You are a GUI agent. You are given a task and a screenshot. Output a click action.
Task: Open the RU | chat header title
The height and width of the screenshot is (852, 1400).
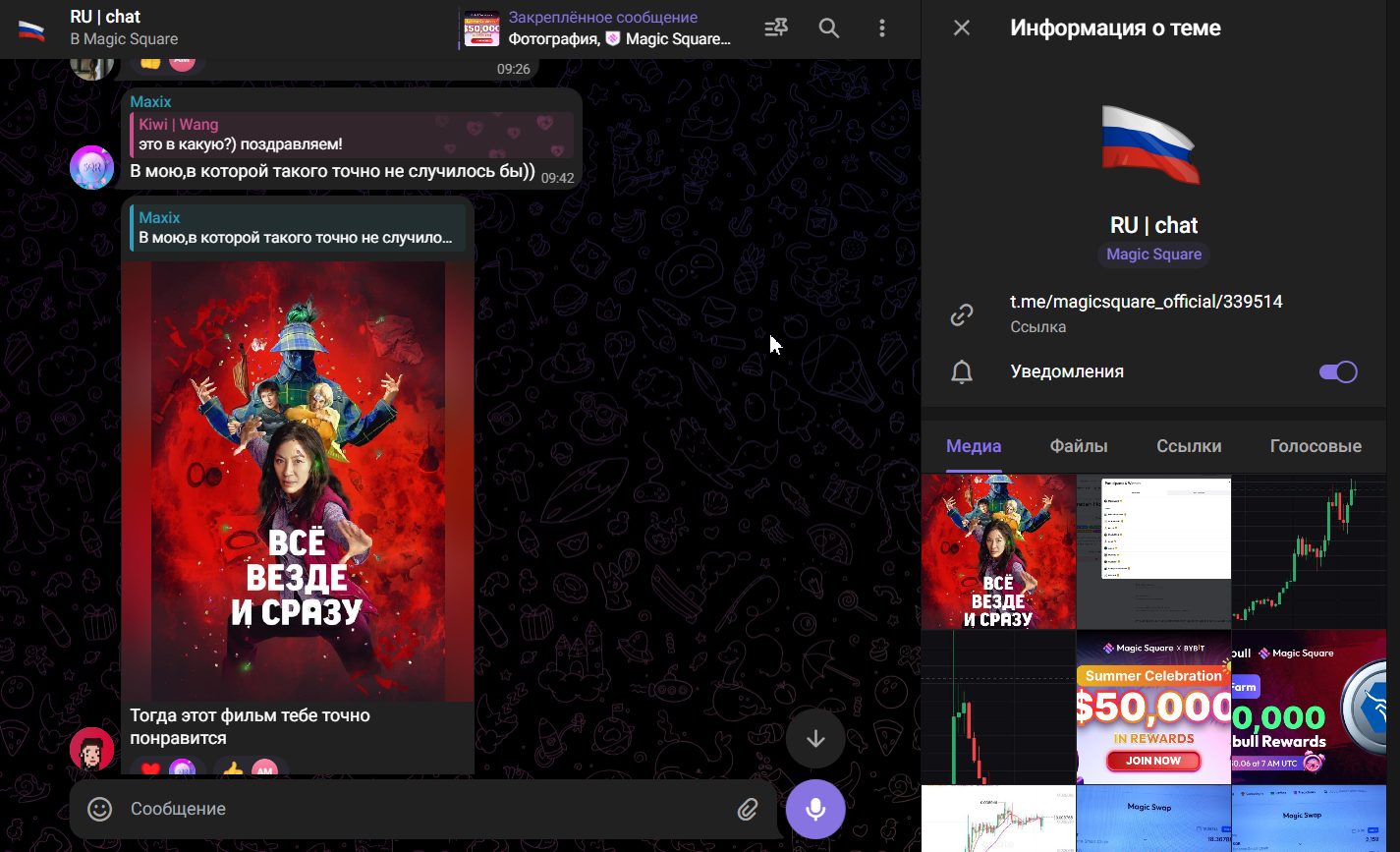click(x=105, y=17)
